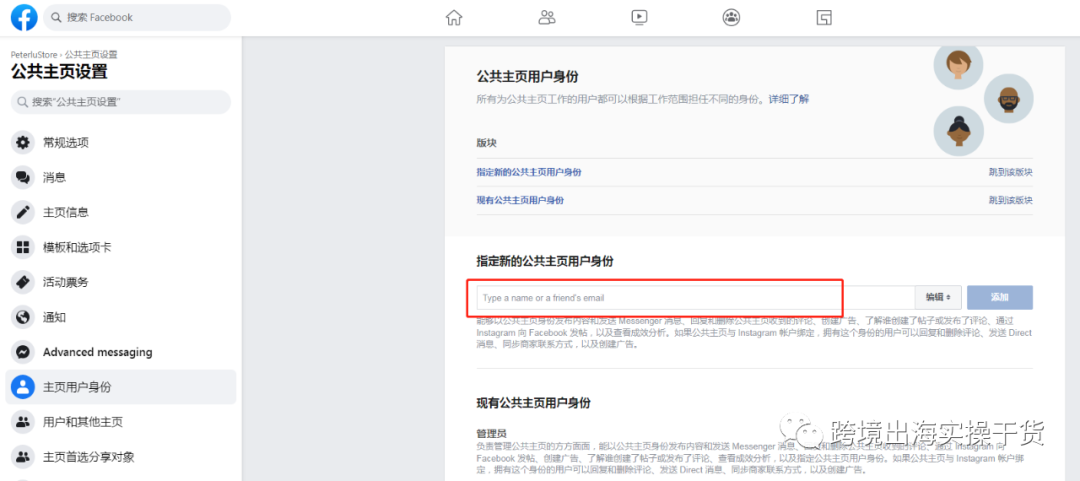Viewport: 1080px width, 481px height.
Task: Open the 活动票务 settings section
Action: (x=121, y=282)
